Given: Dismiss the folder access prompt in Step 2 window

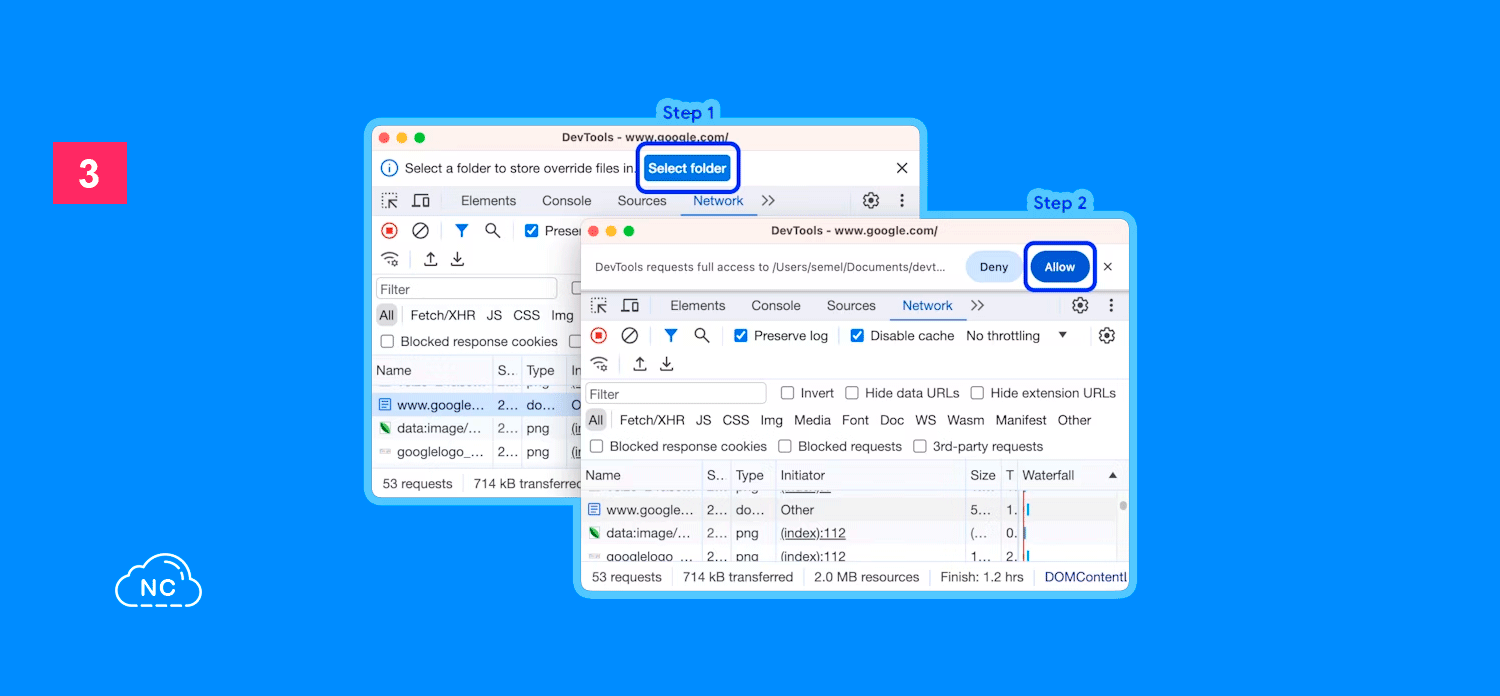Looking at the screenshot, I should point(1107,267).
